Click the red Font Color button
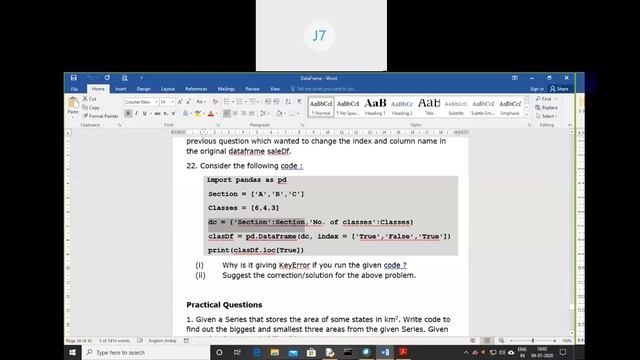 [211, 113]
